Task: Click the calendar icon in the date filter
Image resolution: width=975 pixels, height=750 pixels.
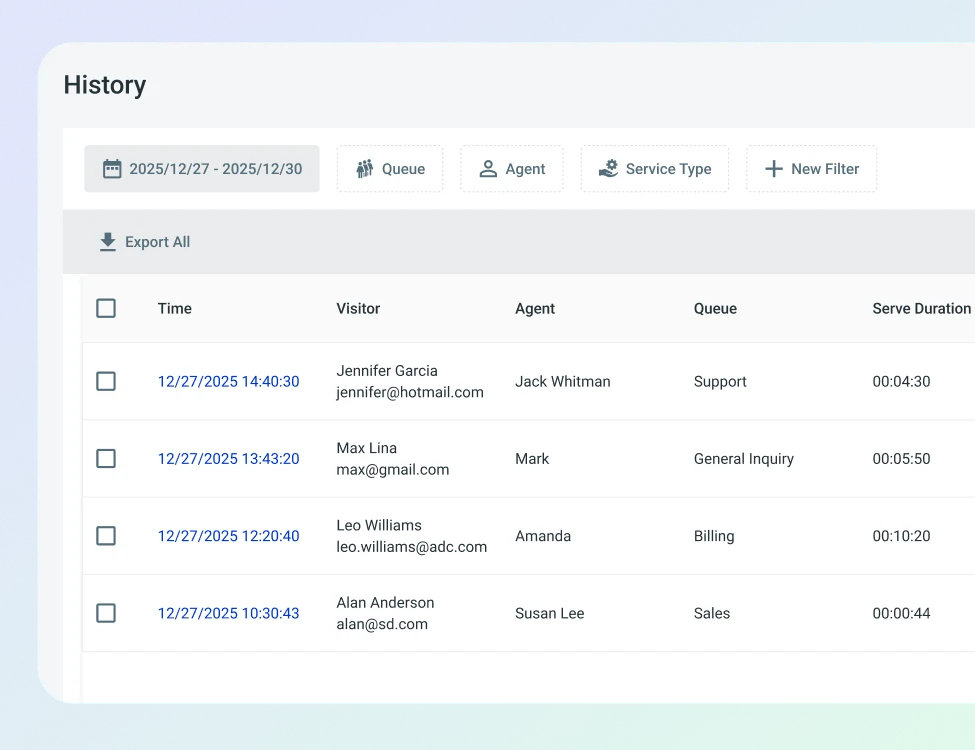Action: click(x=114, y=168)
